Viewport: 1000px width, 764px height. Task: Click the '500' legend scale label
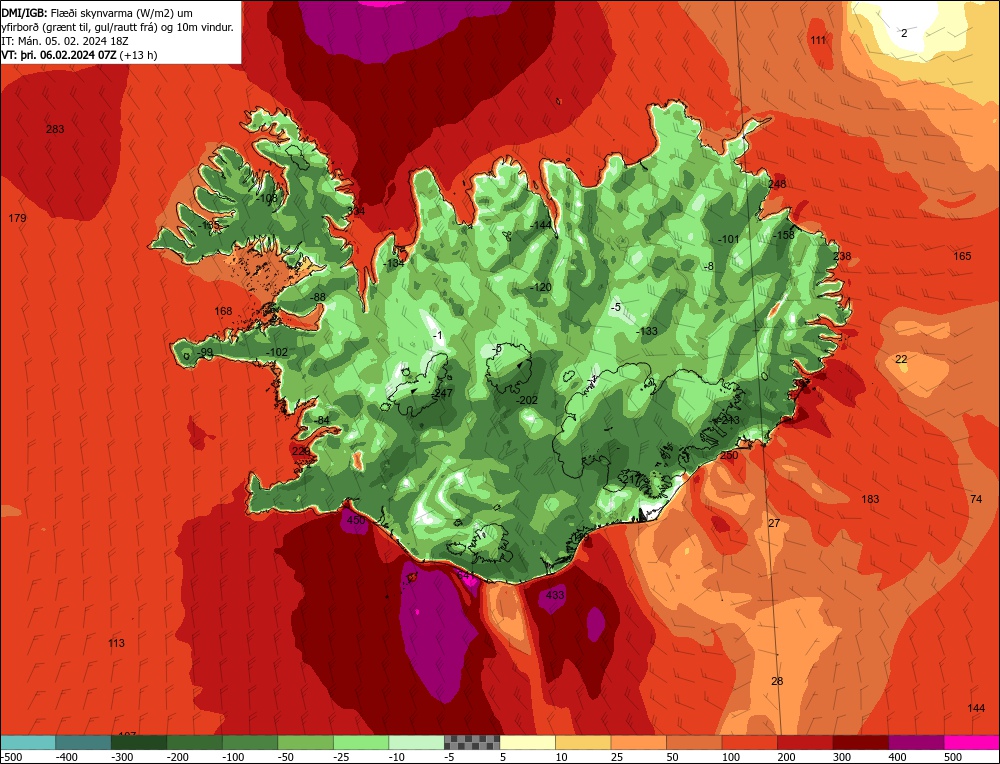coord(953,757)
